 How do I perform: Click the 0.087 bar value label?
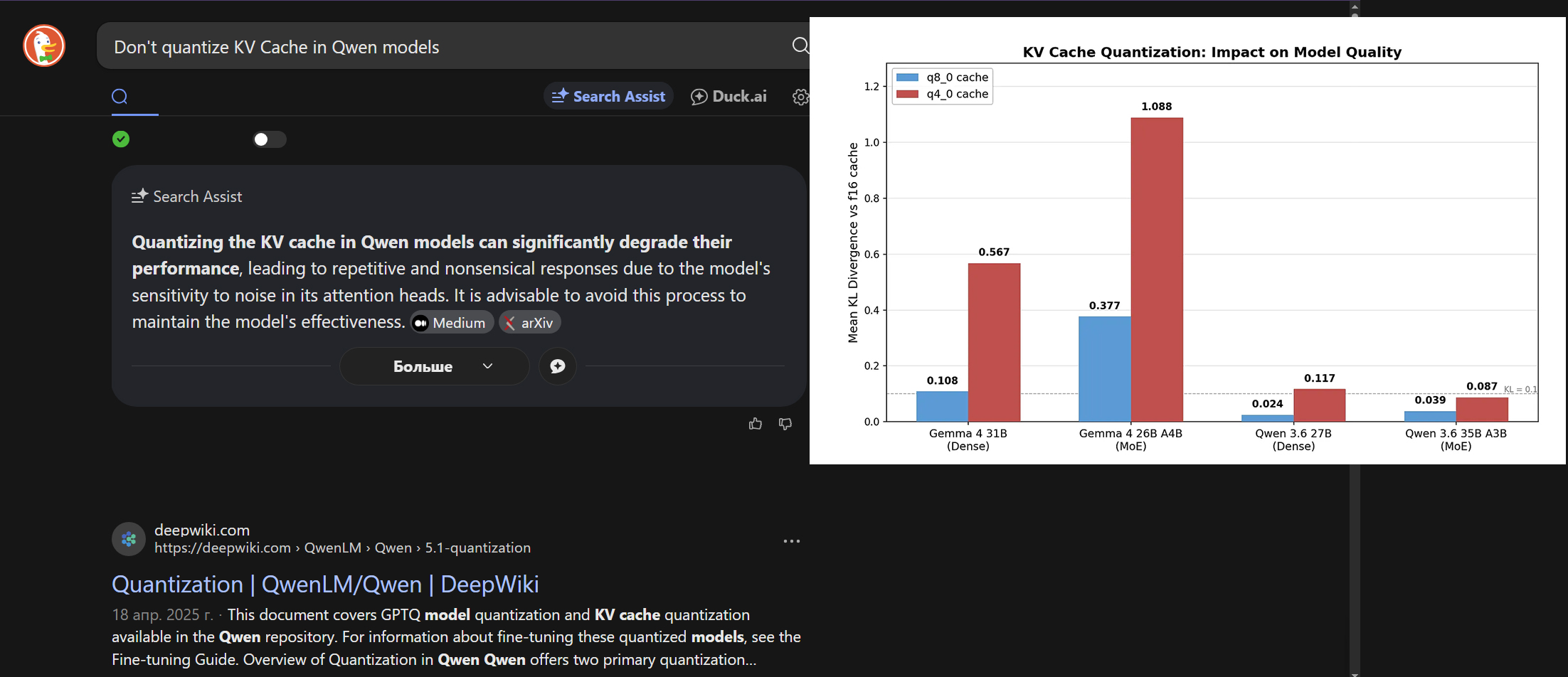pos(1482,386)
